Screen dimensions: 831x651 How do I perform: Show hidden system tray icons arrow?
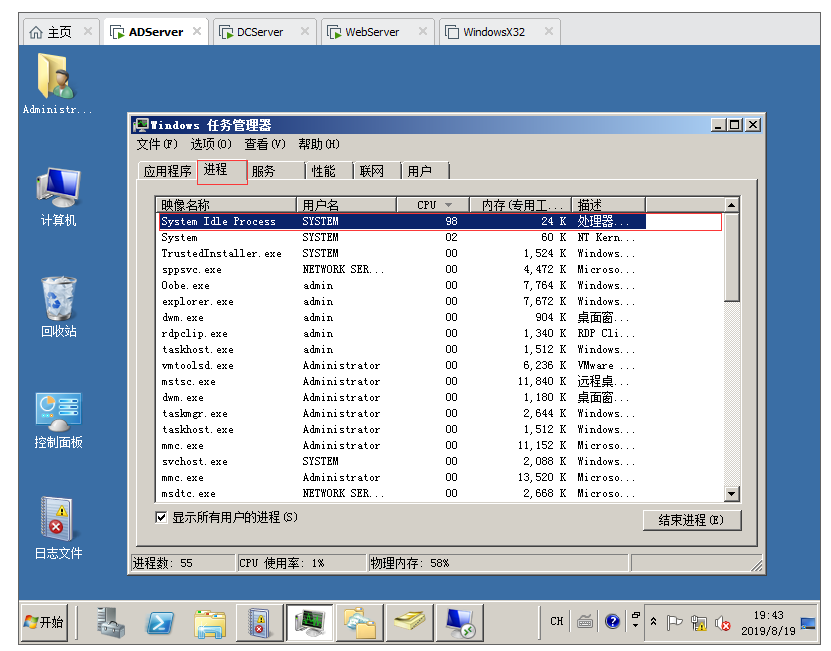[653, 622]
